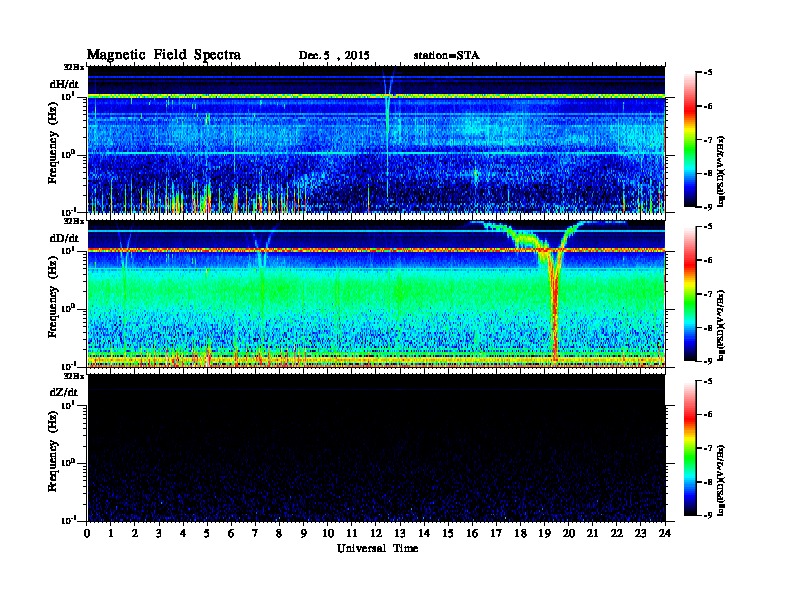792x612 pixels.
Task: Click the "station=STA" label
Action: tap(446, 55)
